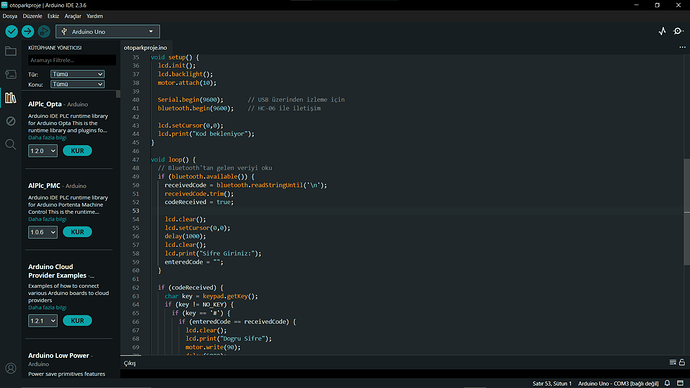Open the Boards Manager sidebar icon
Image resolution: width=690 pixels, height=388 pixels.
[11, 74]
